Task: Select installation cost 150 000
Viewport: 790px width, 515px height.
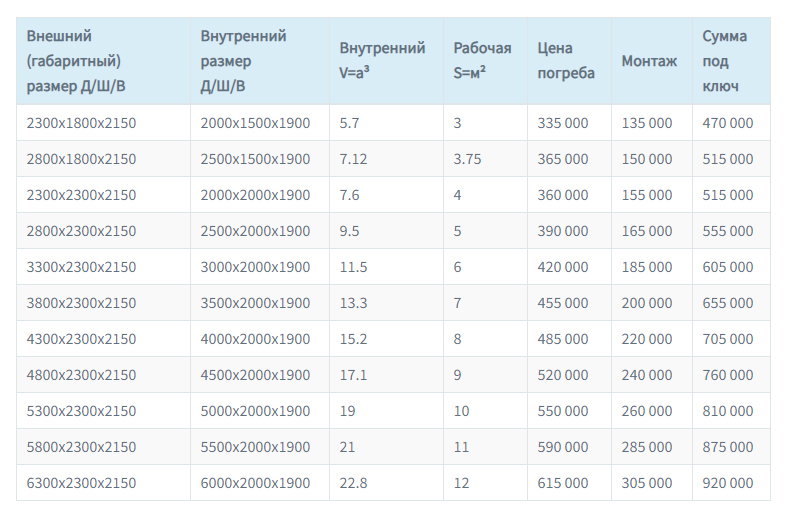Action: coord(647,159)
